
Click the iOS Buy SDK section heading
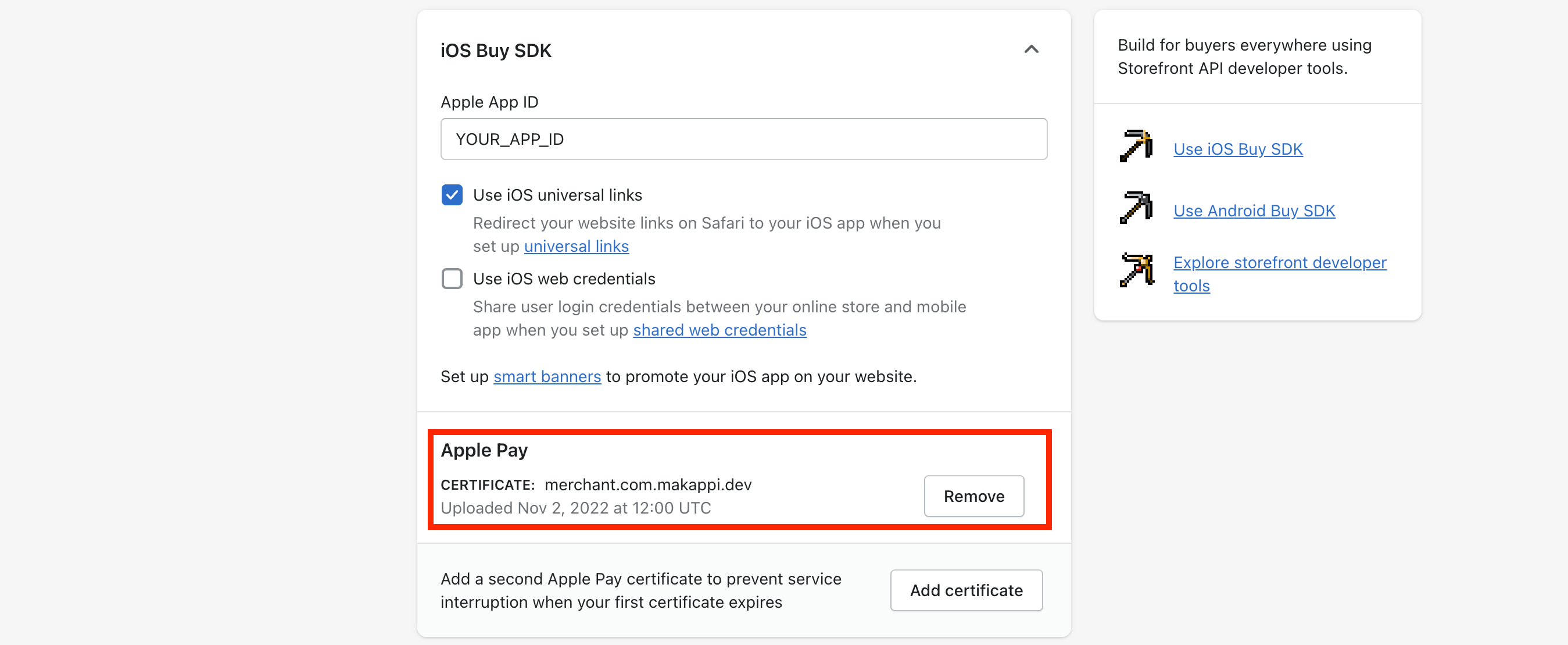tap(496, 51)
